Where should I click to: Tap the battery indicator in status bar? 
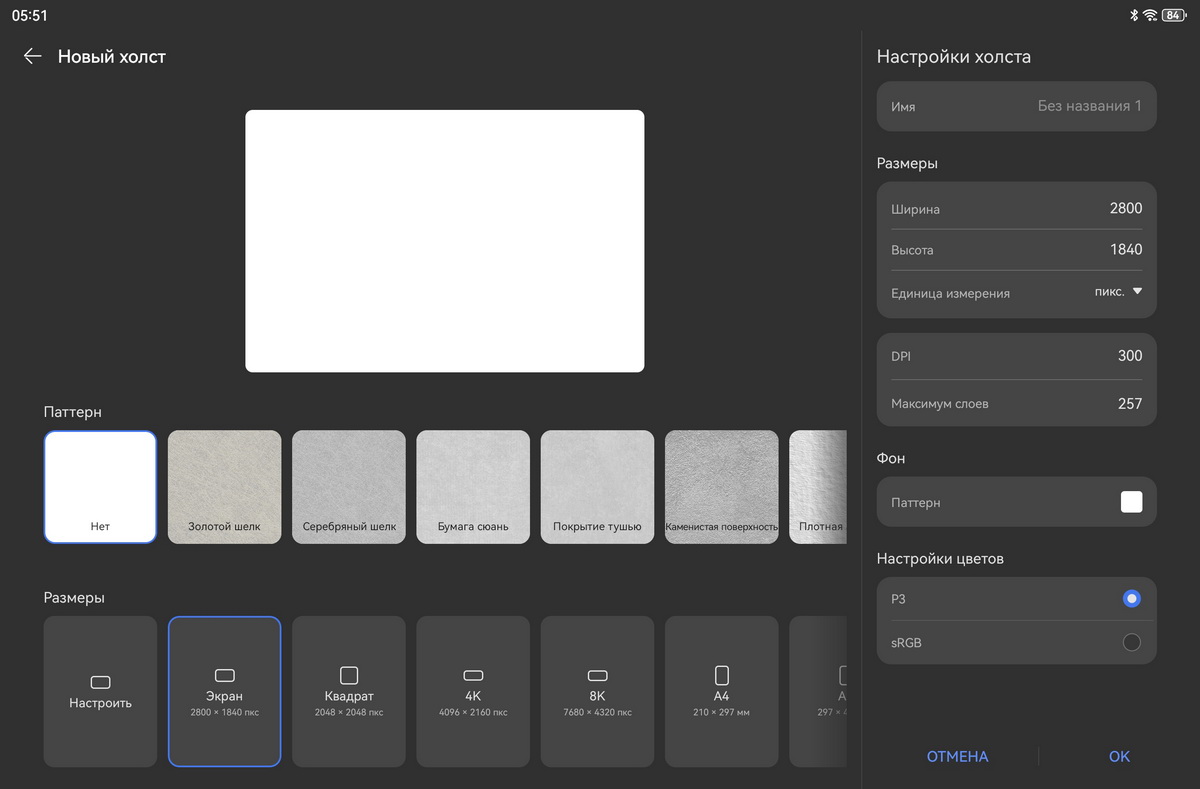pyautogui.click(x=1173, y=15)
